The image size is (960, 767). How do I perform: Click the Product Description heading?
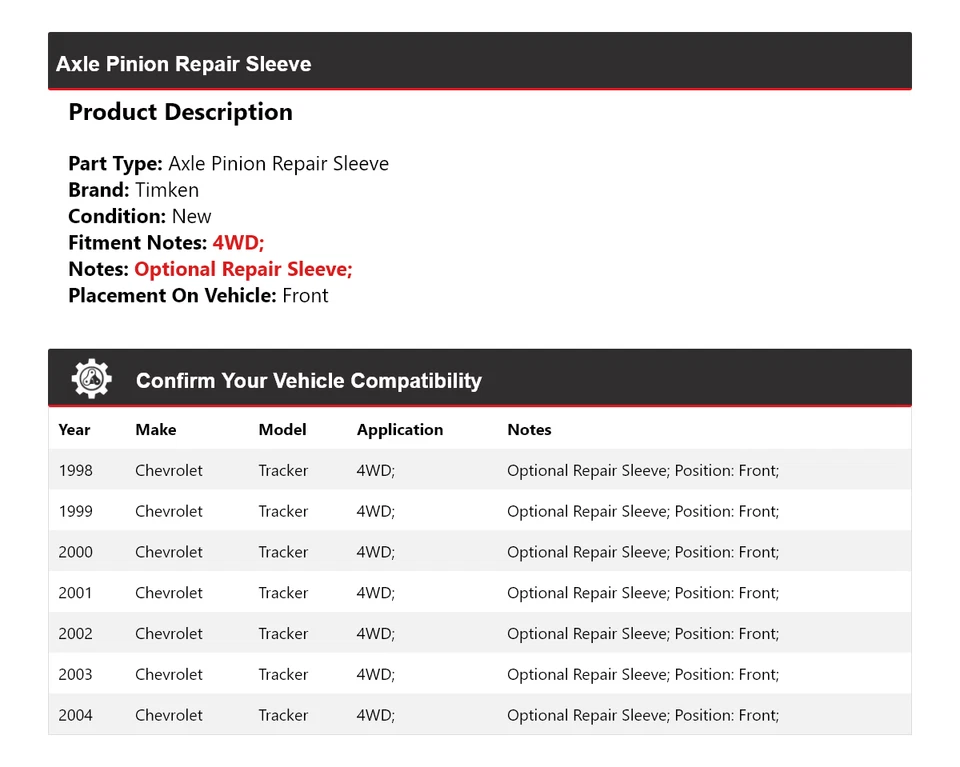tap(180, 112)
